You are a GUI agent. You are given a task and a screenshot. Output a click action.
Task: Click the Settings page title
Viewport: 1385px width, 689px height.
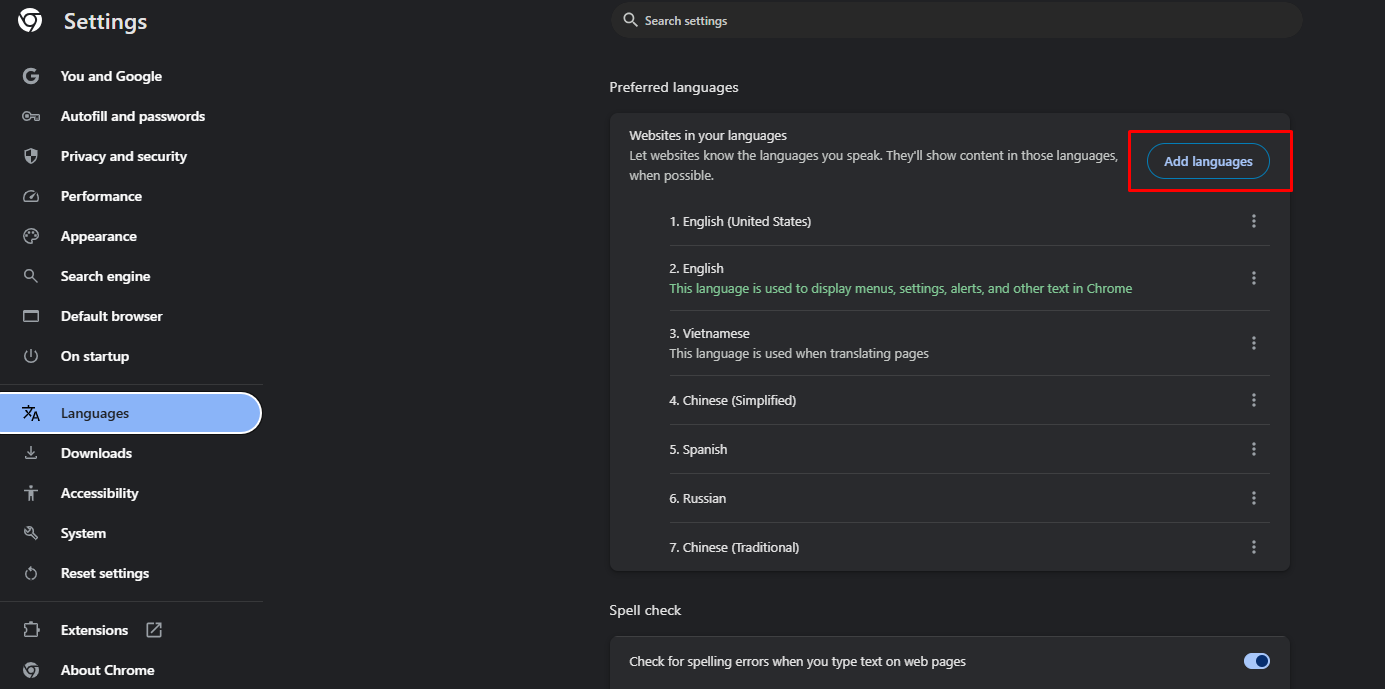(105, 21)
